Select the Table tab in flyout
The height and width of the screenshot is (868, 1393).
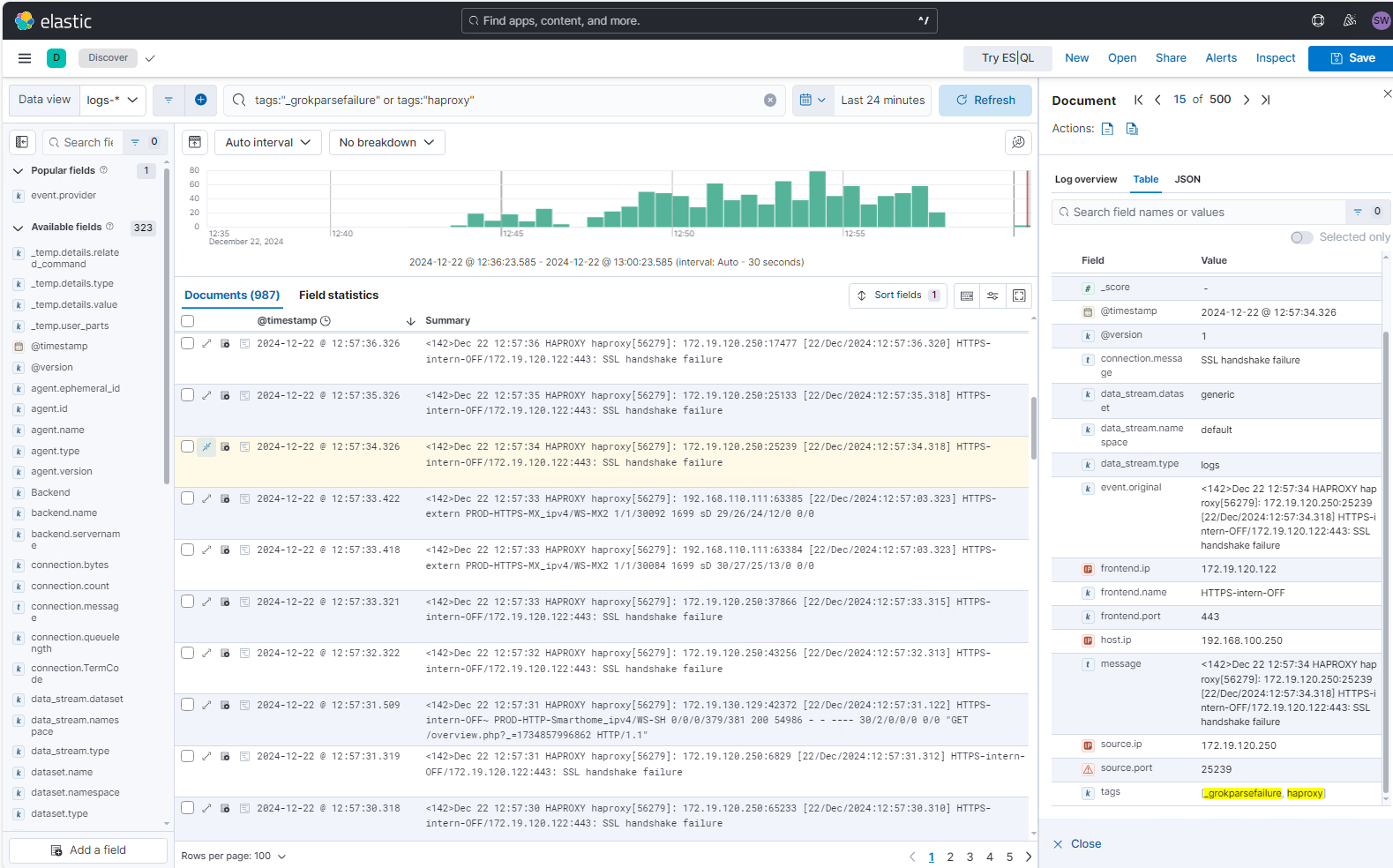tap(1146, 180)
